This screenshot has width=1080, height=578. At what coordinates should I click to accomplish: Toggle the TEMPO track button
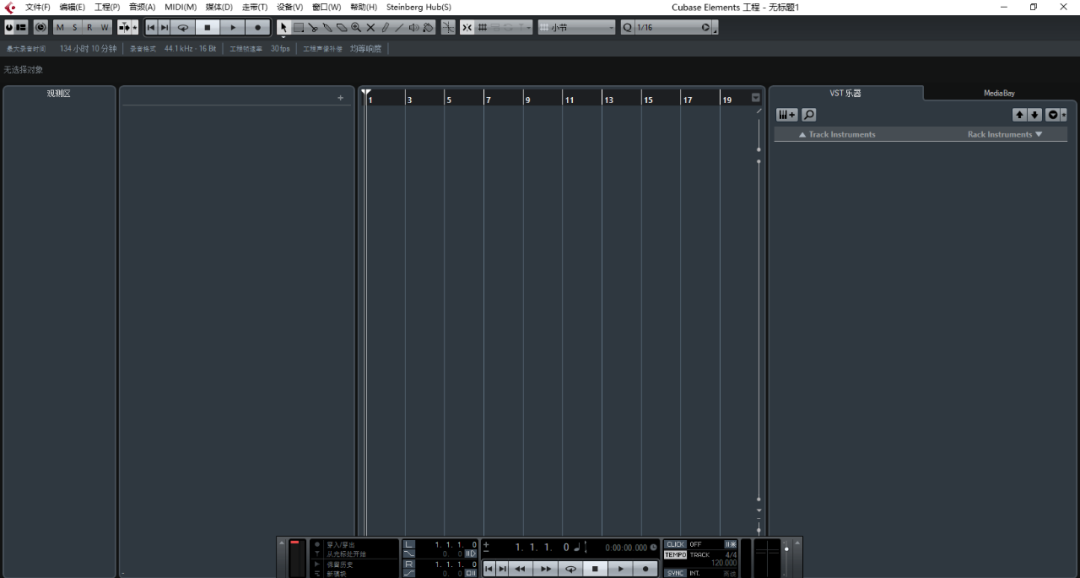pos(675,554)
